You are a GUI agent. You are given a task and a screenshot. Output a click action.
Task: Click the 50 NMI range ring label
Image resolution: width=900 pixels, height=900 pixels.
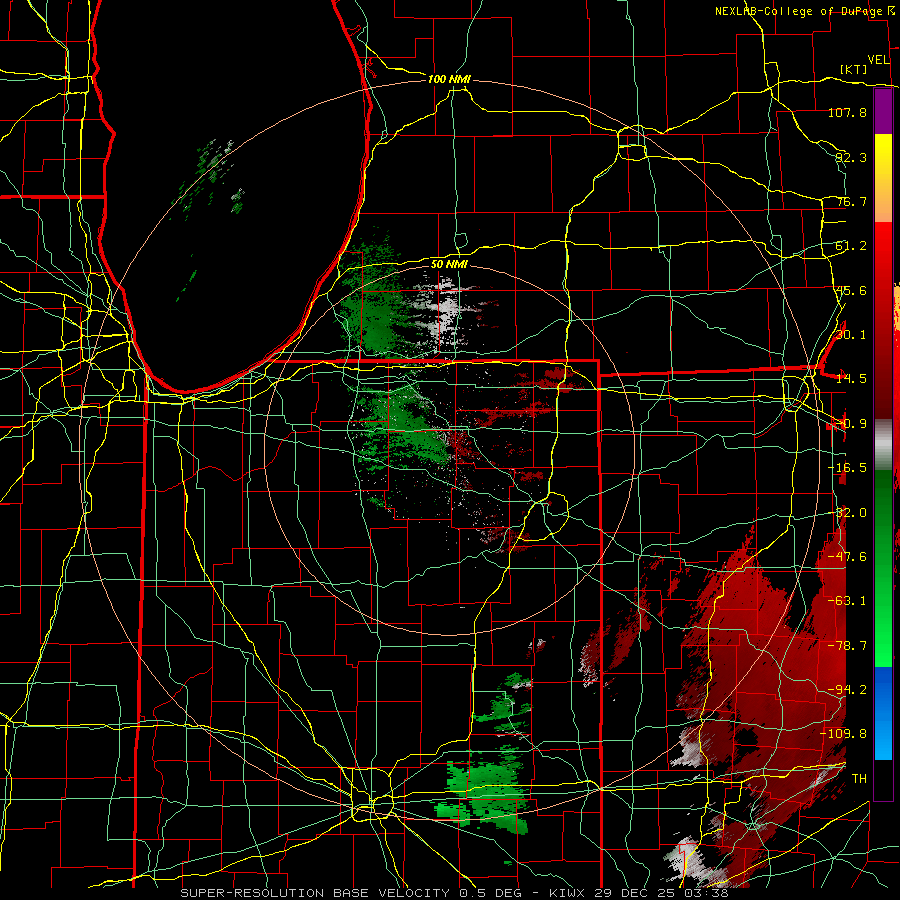coord(449,265)
